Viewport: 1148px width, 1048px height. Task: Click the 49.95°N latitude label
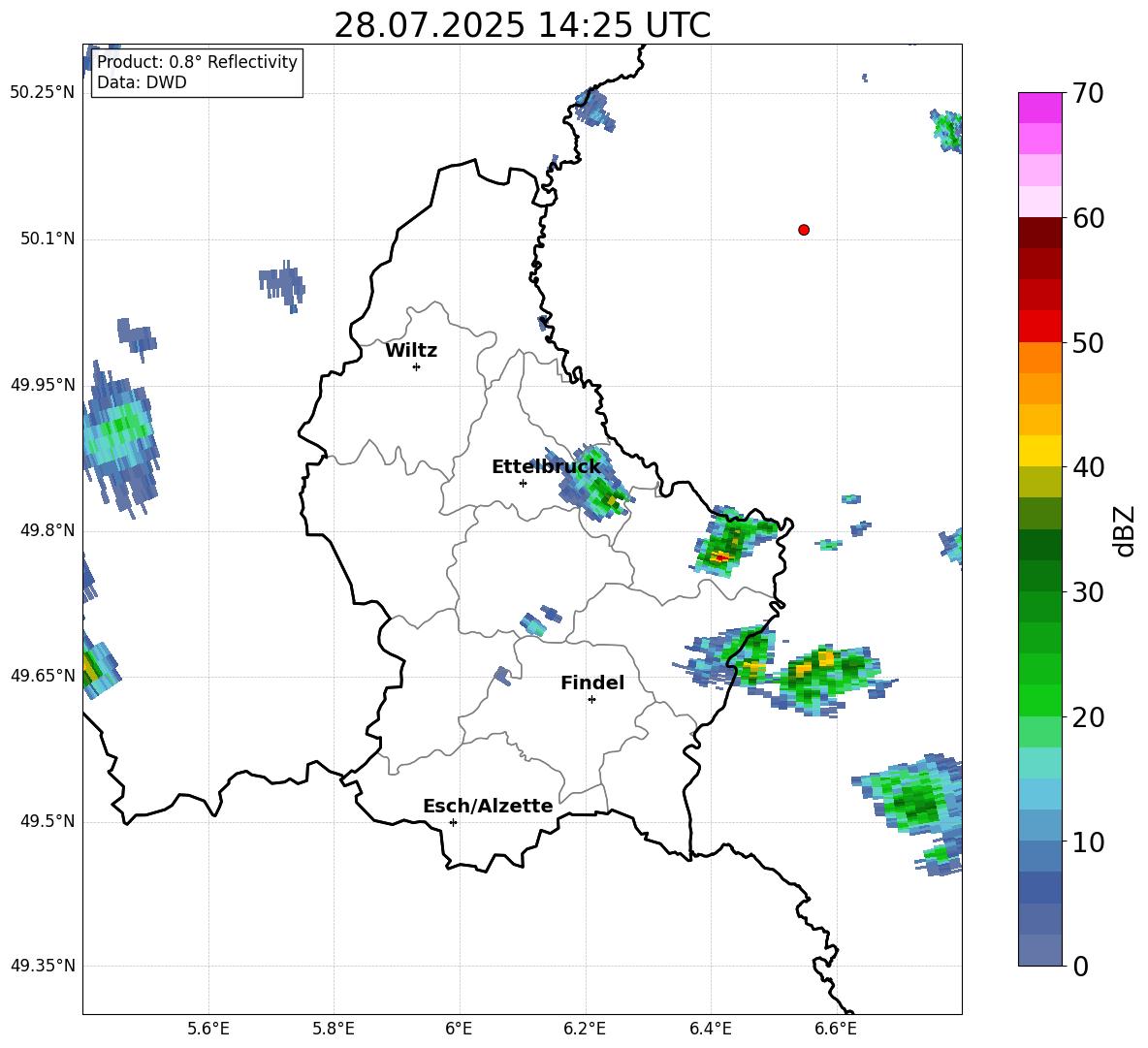point(43,384)
